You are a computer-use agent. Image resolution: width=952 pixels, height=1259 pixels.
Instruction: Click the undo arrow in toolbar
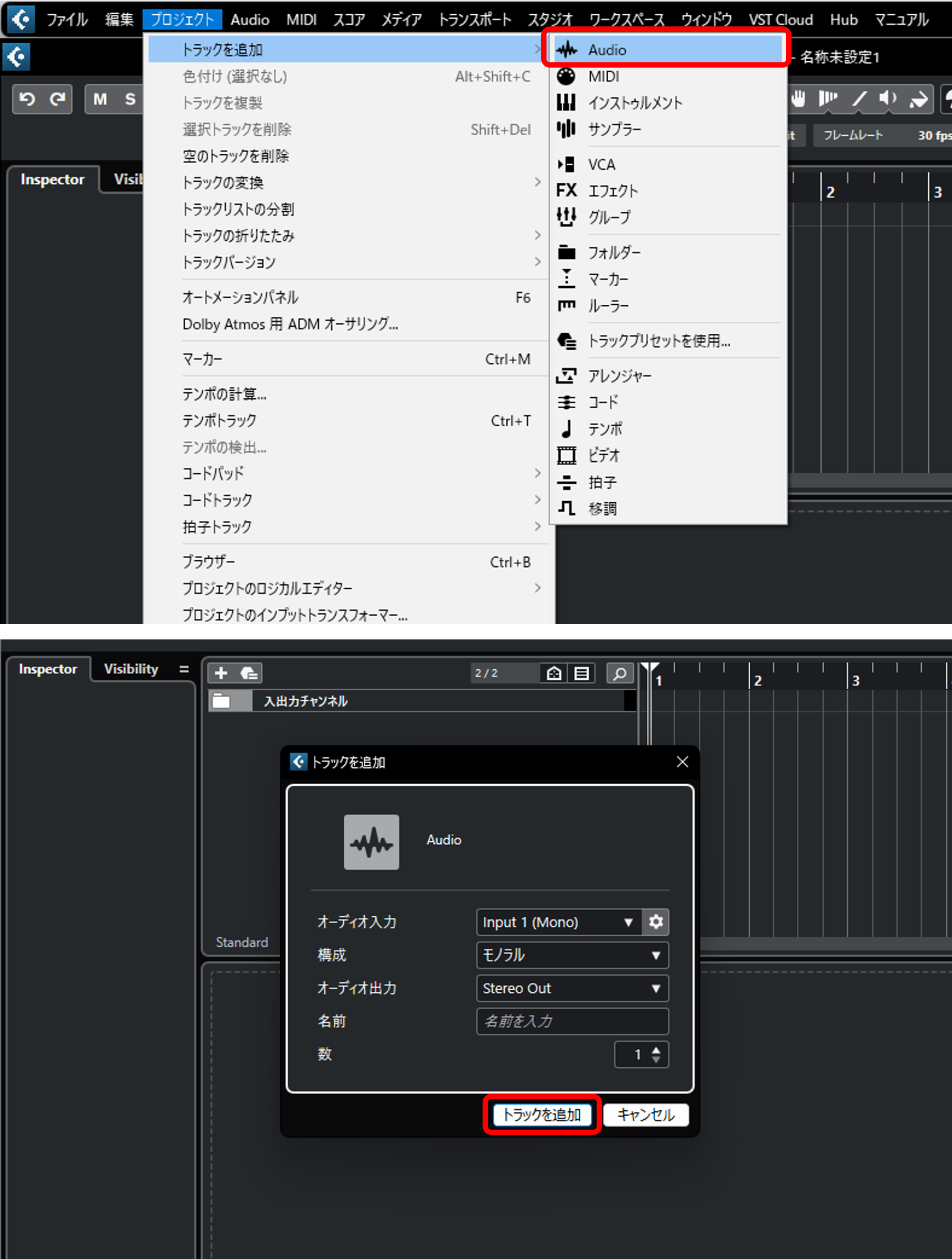click(x=27, y=99)
